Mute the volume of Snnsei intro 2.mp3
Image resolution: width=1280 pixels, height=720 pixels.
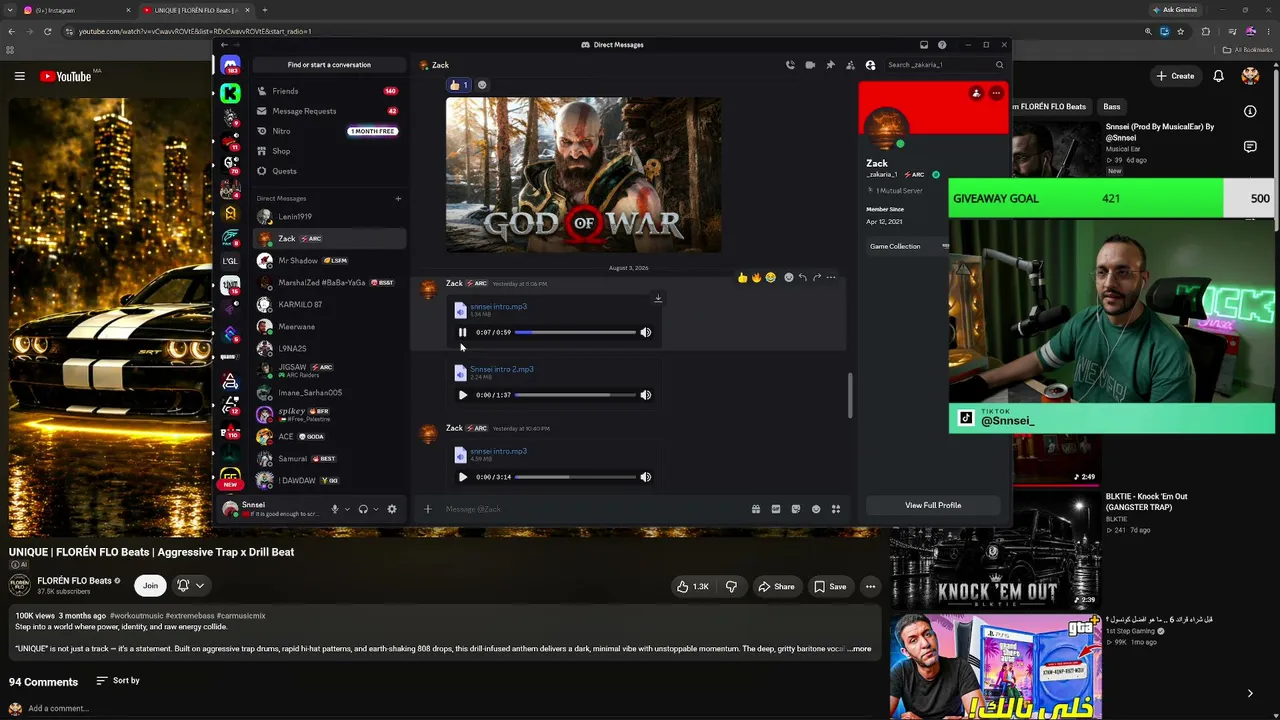[x=645, y=395]
